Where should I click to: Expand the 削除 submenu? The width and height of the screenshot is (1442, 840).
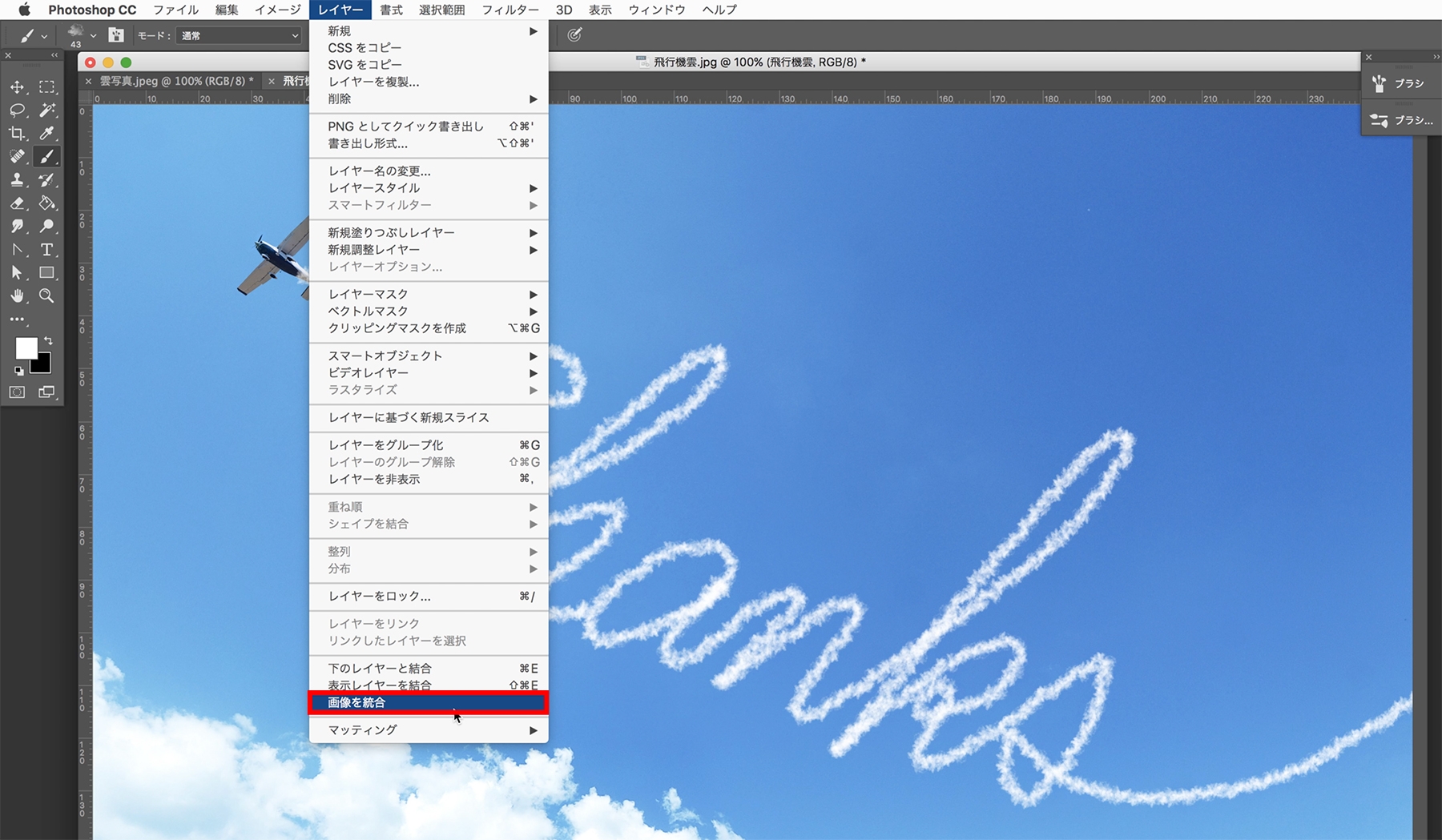[429, 98]
